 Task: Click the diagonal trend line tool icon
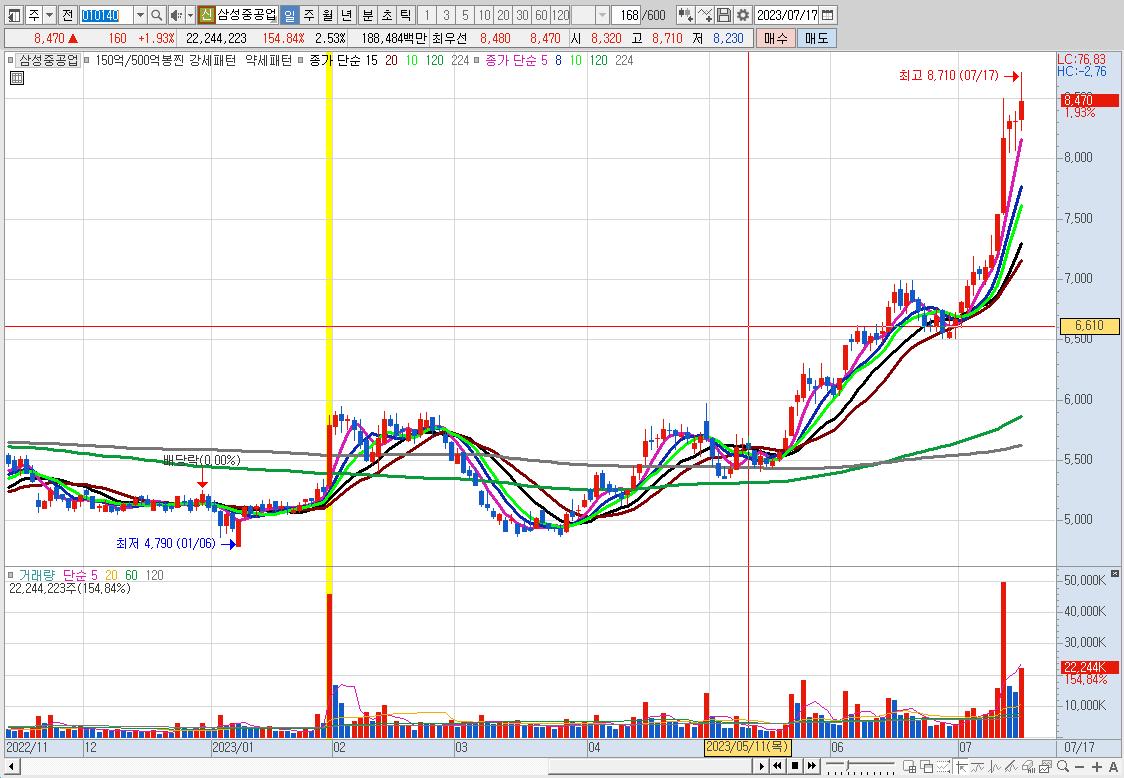(1011, 767)
